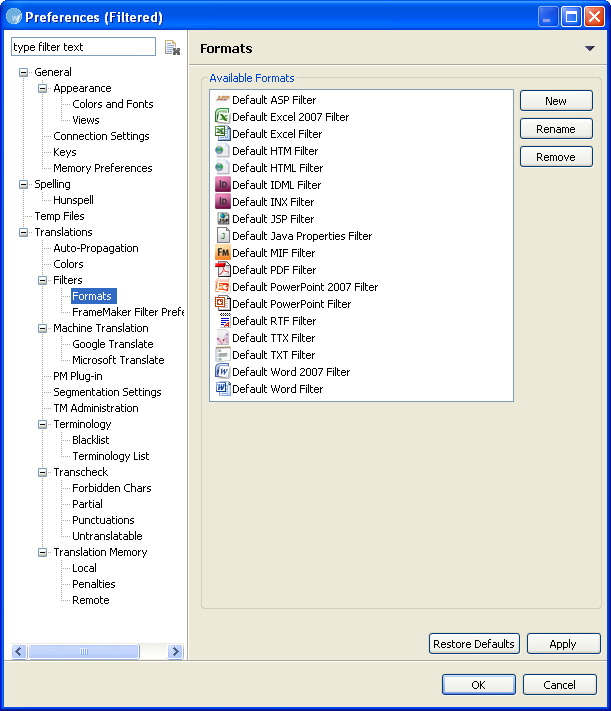Click the Default Word Filter icon
The height and width of the screenshot is (711, 611).
(x=222, y=389)
